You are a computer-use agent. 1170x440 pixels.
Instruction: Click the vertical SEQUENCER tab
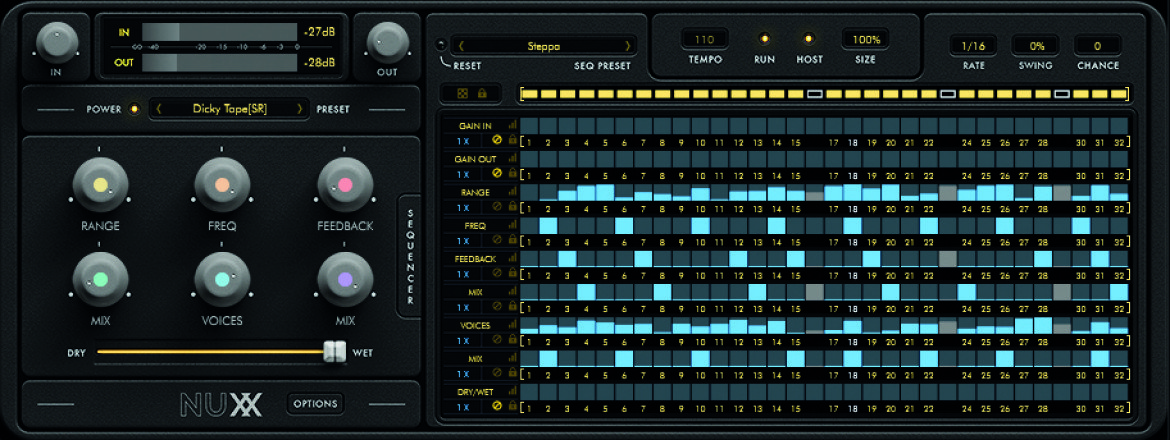tap(410, 257)
